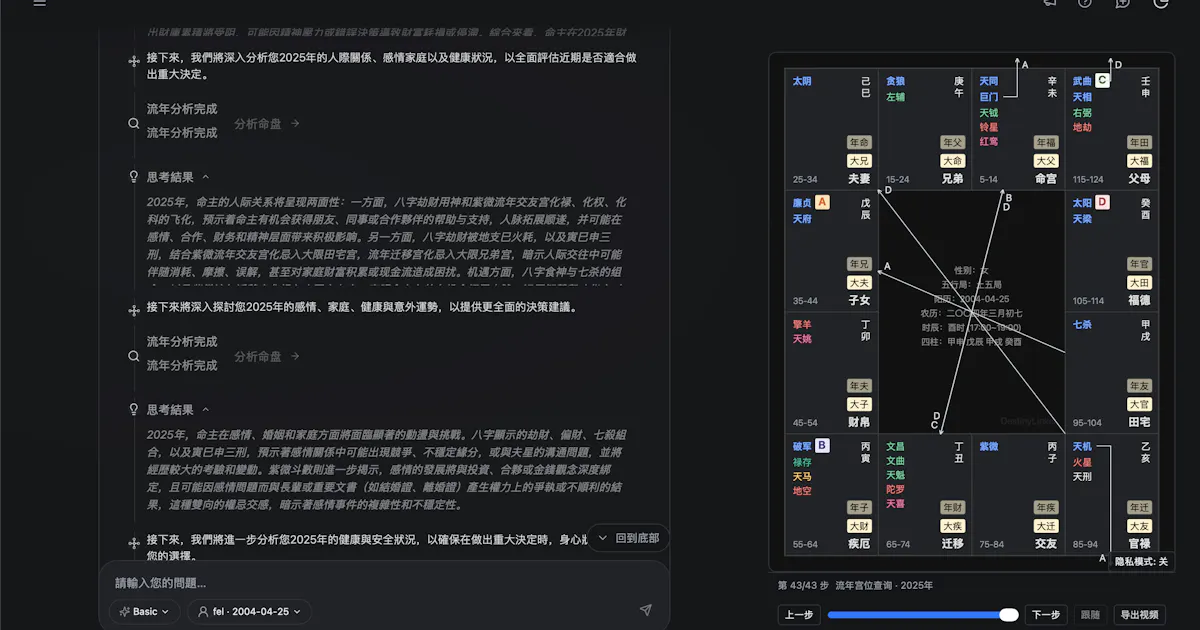Select the 迁移 palace label
The height and width of the screenshot is (630, 1200).
[x=952, y=544]
